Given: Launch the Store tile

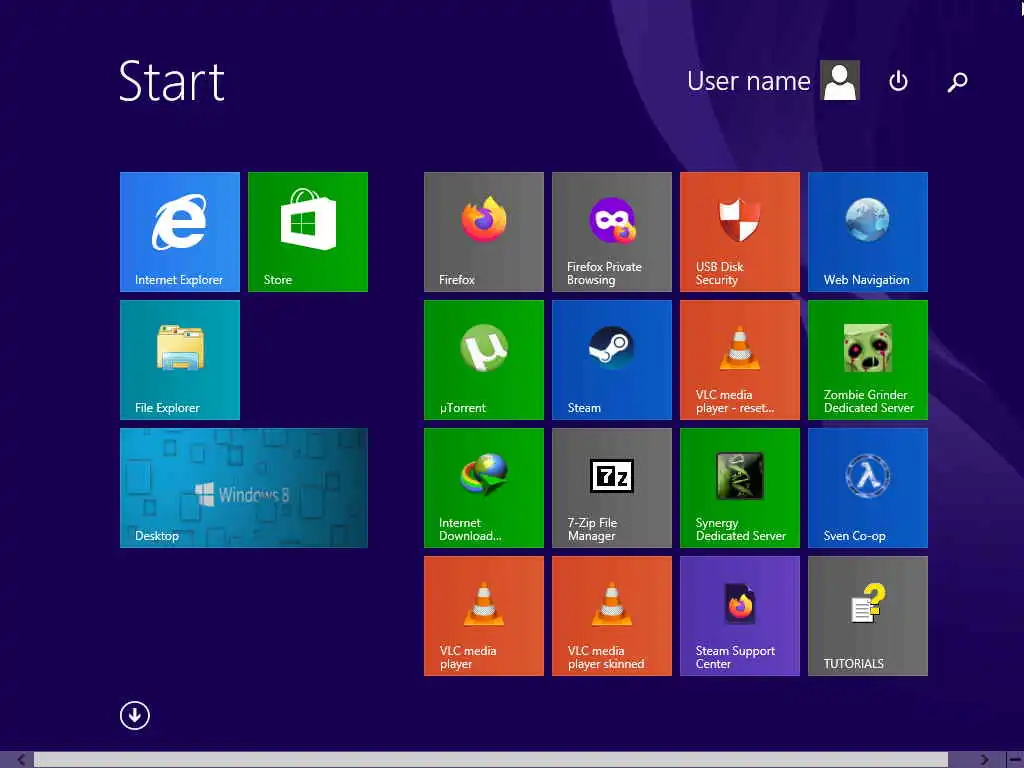Looking at the screenshot, I should 308,232.
